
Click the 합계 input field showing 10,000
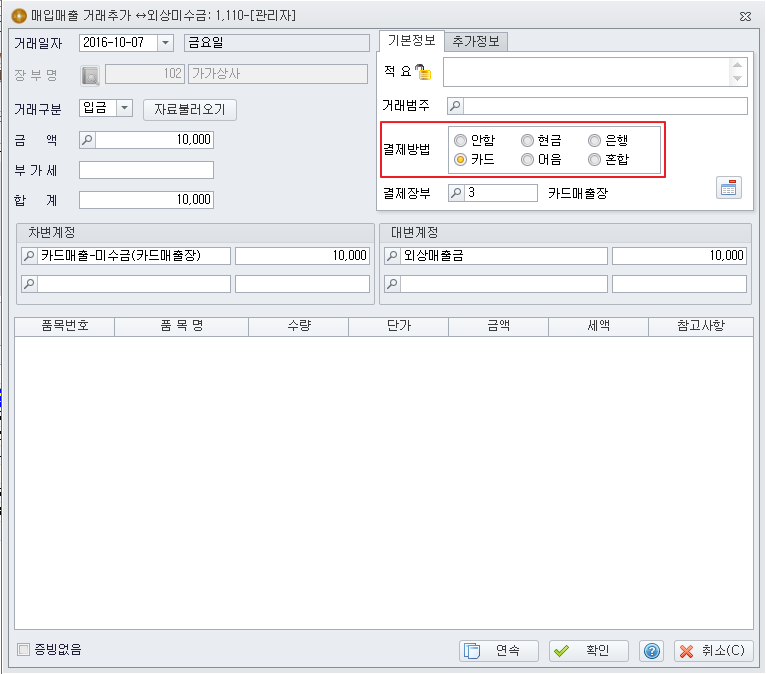[x=147, y=200]
